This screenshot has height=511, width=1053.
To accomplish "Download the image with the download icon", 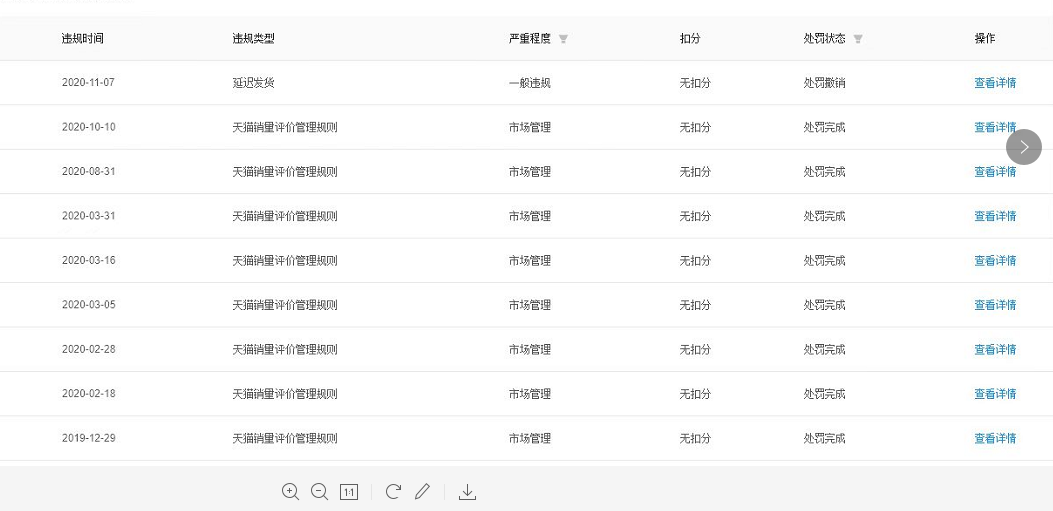I will (467, 492).
